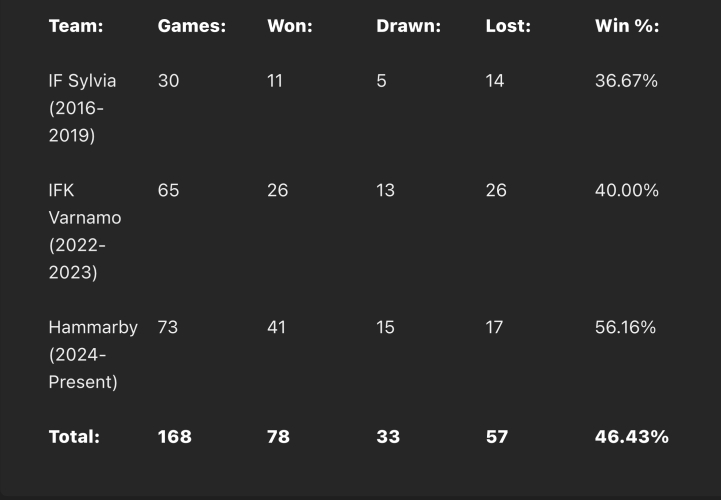Select Hammarby's 56.16% win percentage
This screenshot has height=500, width=721.
[x=625, y=327]
